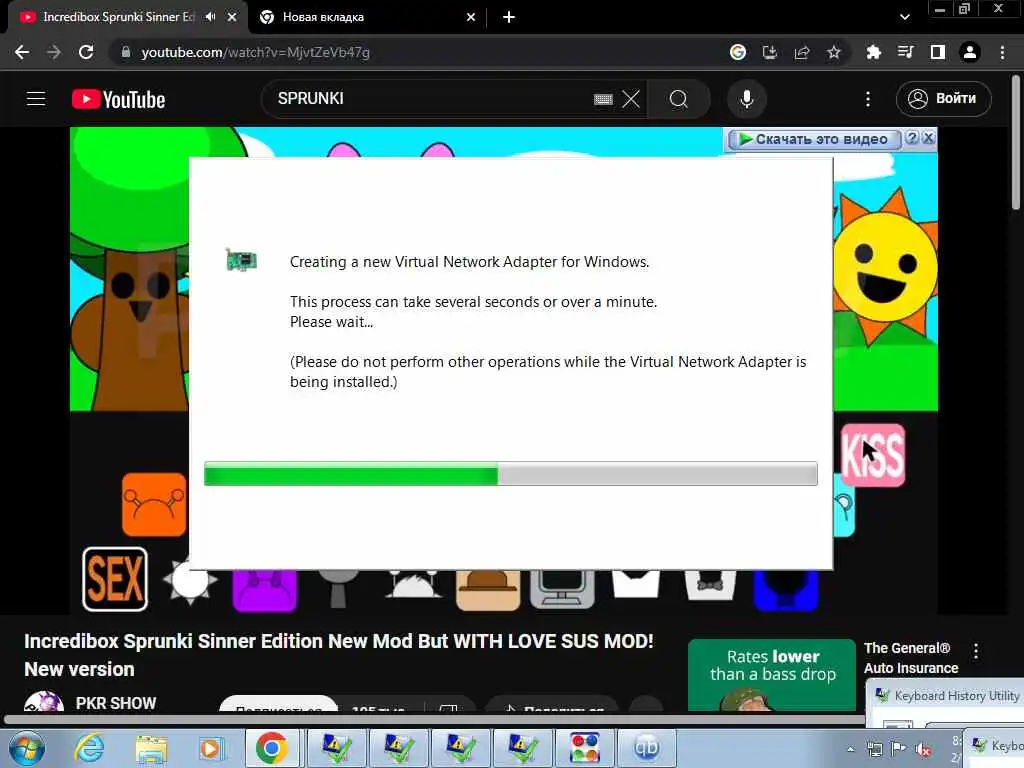Switch to Chrome in the taskbar
The width and height of the screenshot is (1024, 768).
pos(271,748)
